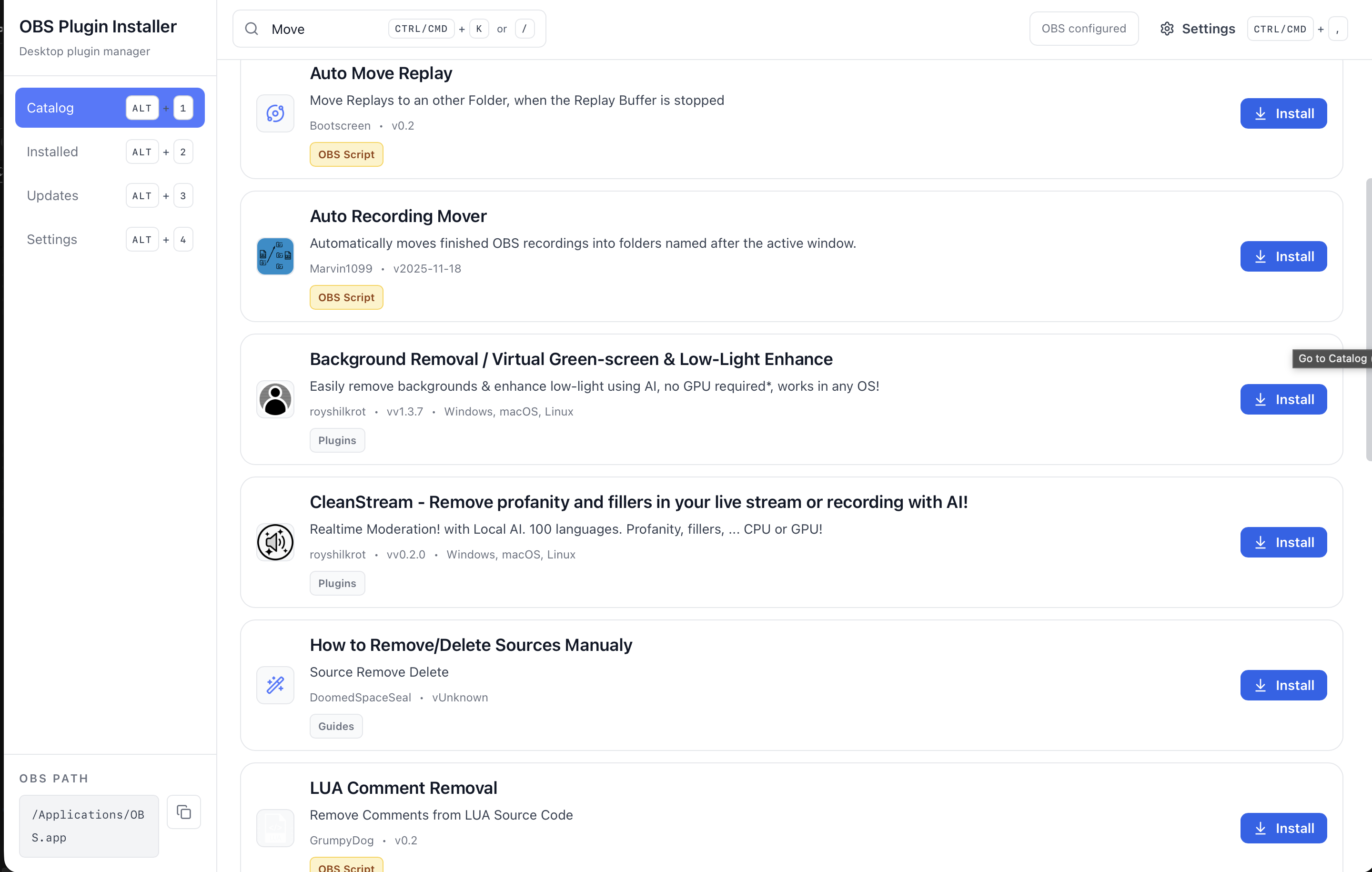Click the Auto Recording Mover plugin icon
The image size is (1372, 872).
click(x=274, y=256)
